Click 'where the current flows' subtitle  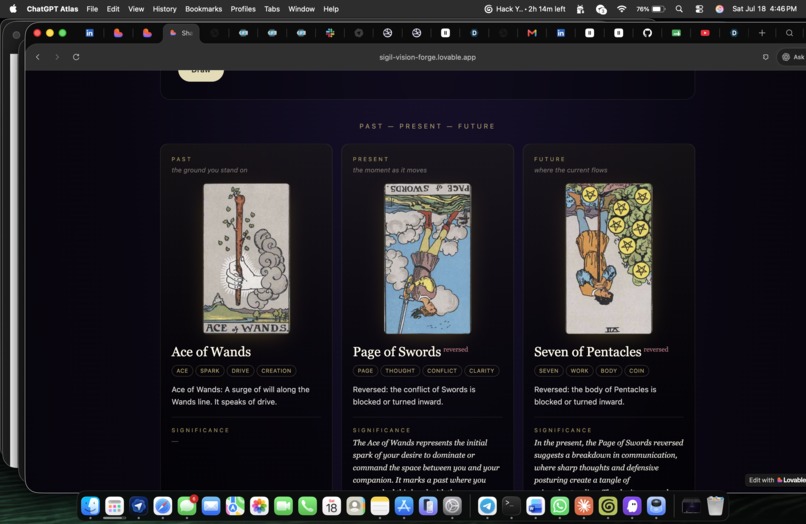[x=571, y=170]
